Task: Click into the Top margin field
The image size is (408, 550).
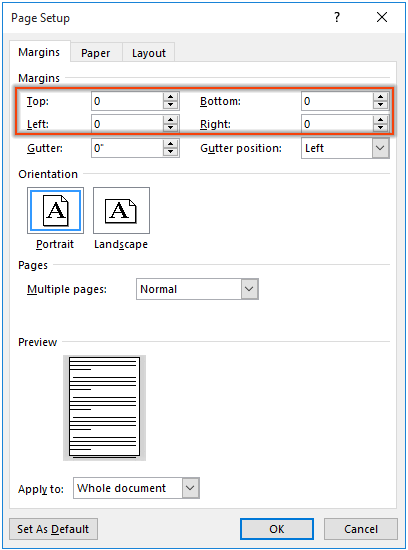Action: point(127,101)
